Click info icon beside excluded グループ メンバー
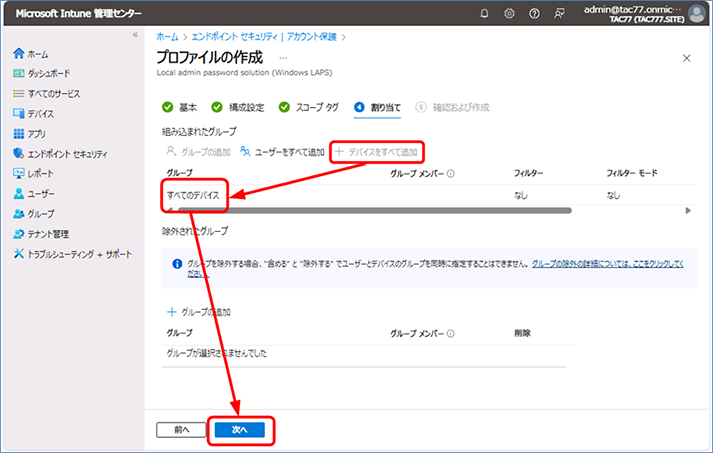Viewport: 713px width, 453px height. click(x=451, y=333)
